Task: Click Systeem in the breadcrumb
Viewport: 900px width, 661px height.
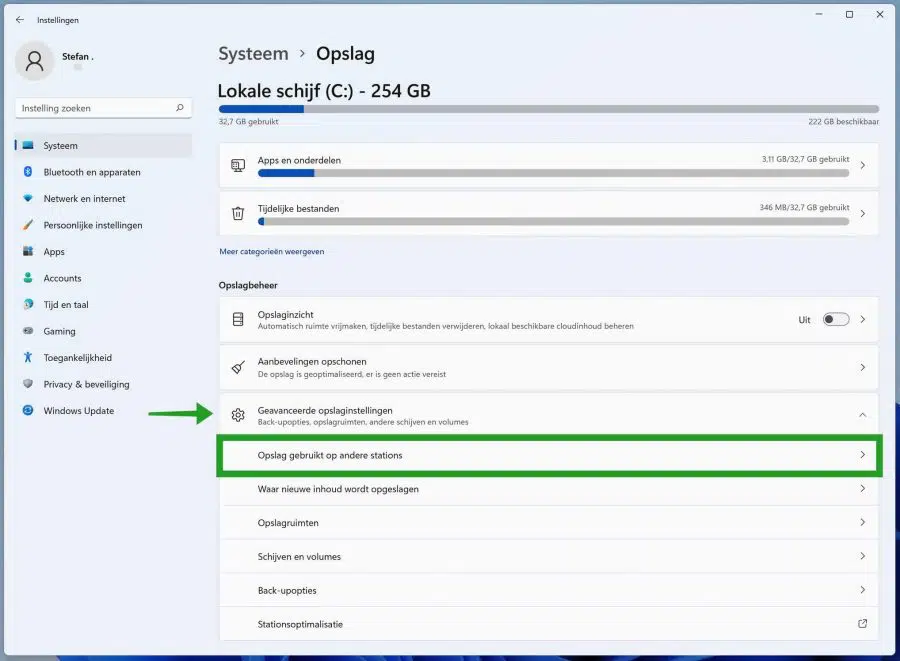Action: [253, 53]
